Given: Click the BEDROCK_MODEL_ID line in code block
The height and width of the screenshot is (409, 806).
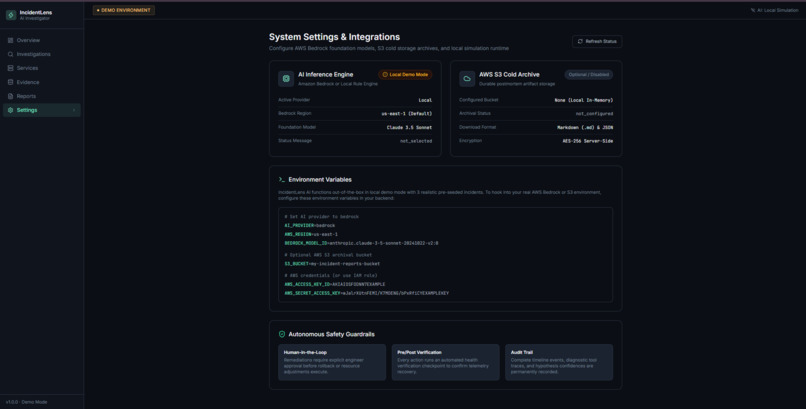Looking at the screenshot, I should tap(361, 243).
